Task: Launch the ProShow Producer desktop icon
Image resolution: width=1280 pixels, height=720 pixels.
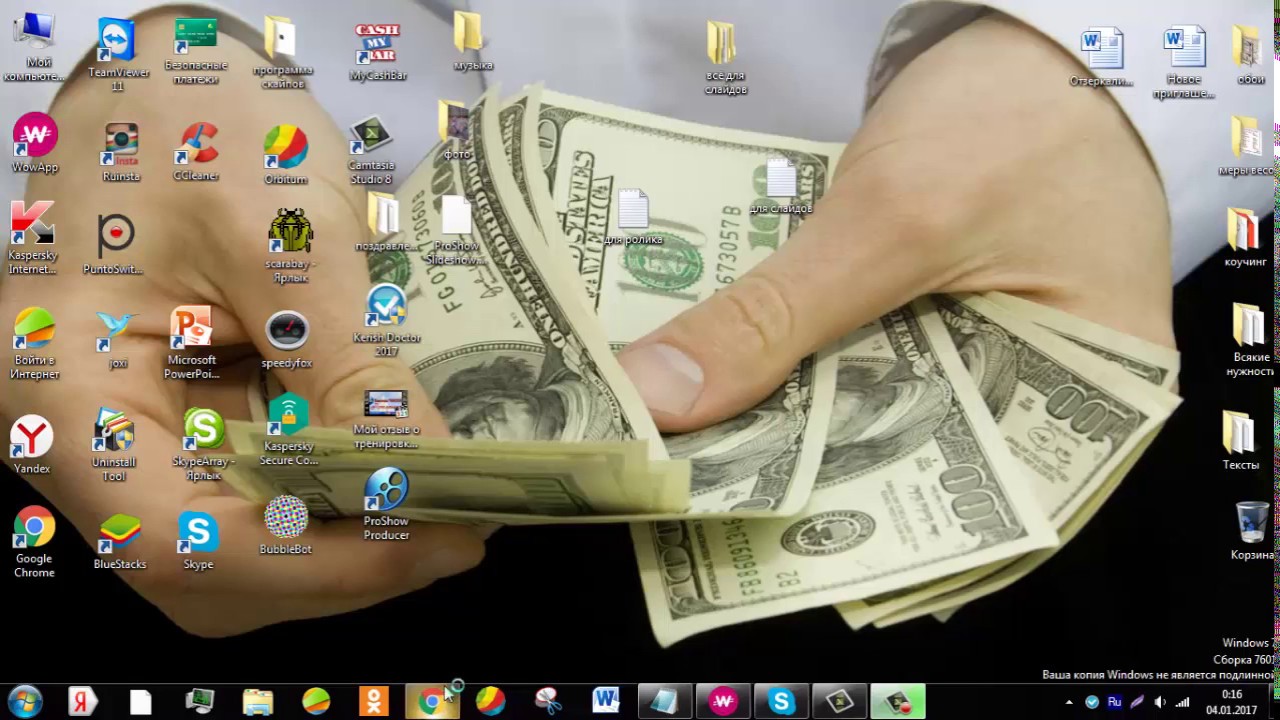Action: coord(386,492)
